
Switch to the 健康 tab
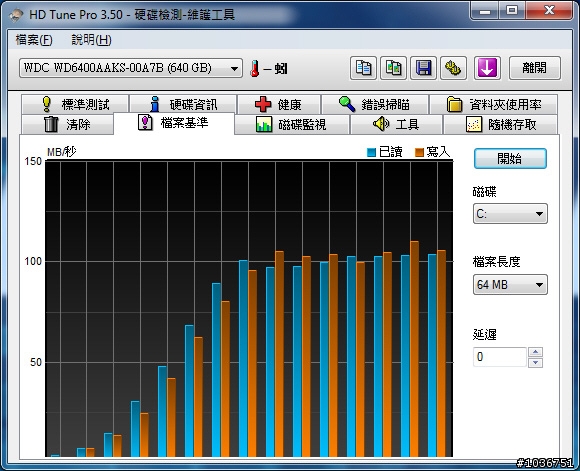point(279,104)
